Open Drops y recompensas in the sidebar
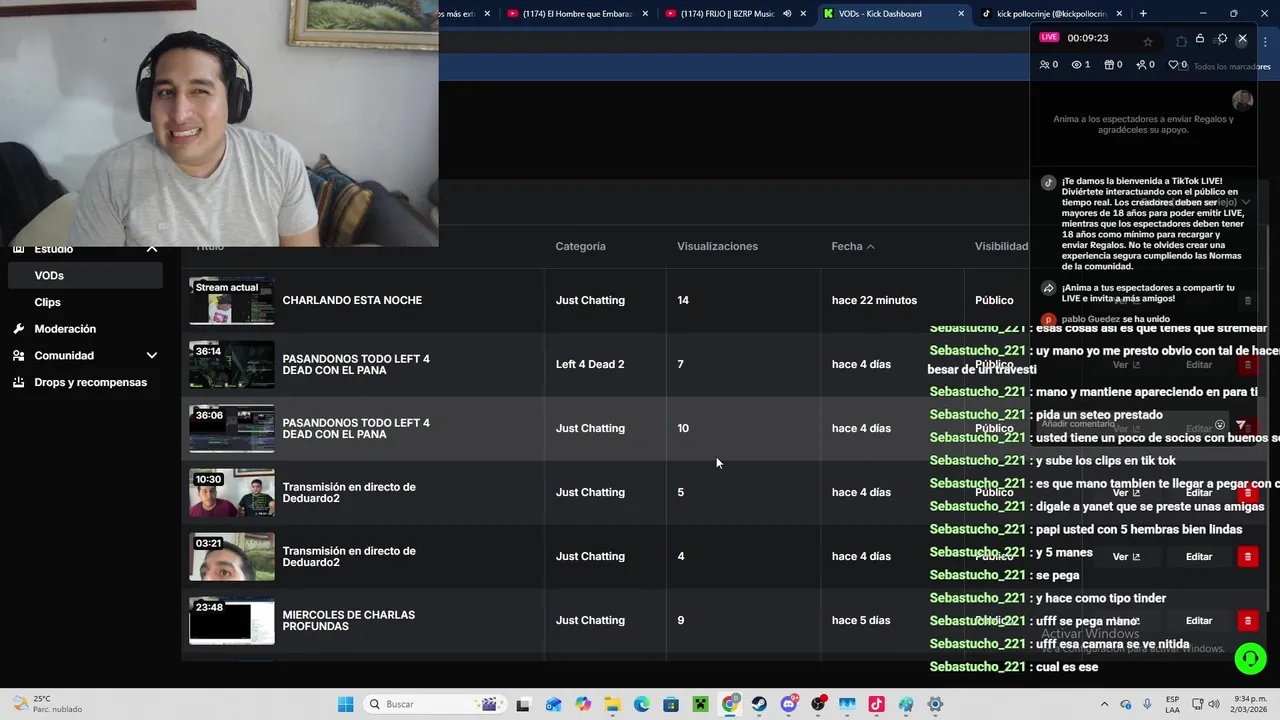This screenshot has height=720, width=1280. click(x=90, y=382)
